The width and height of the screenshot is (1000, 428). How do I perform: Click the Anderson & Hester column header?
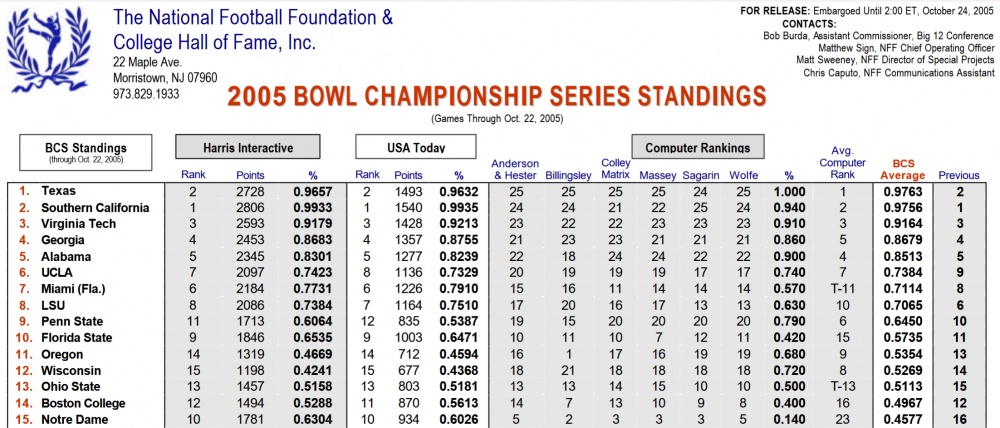515,169
